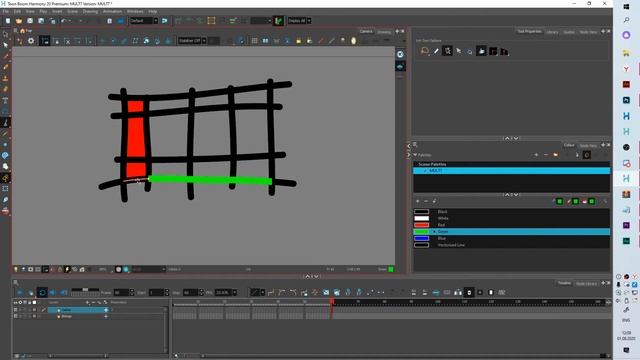
Task: Click the reset view button in the Camera view
Action: tap(400, 54)
